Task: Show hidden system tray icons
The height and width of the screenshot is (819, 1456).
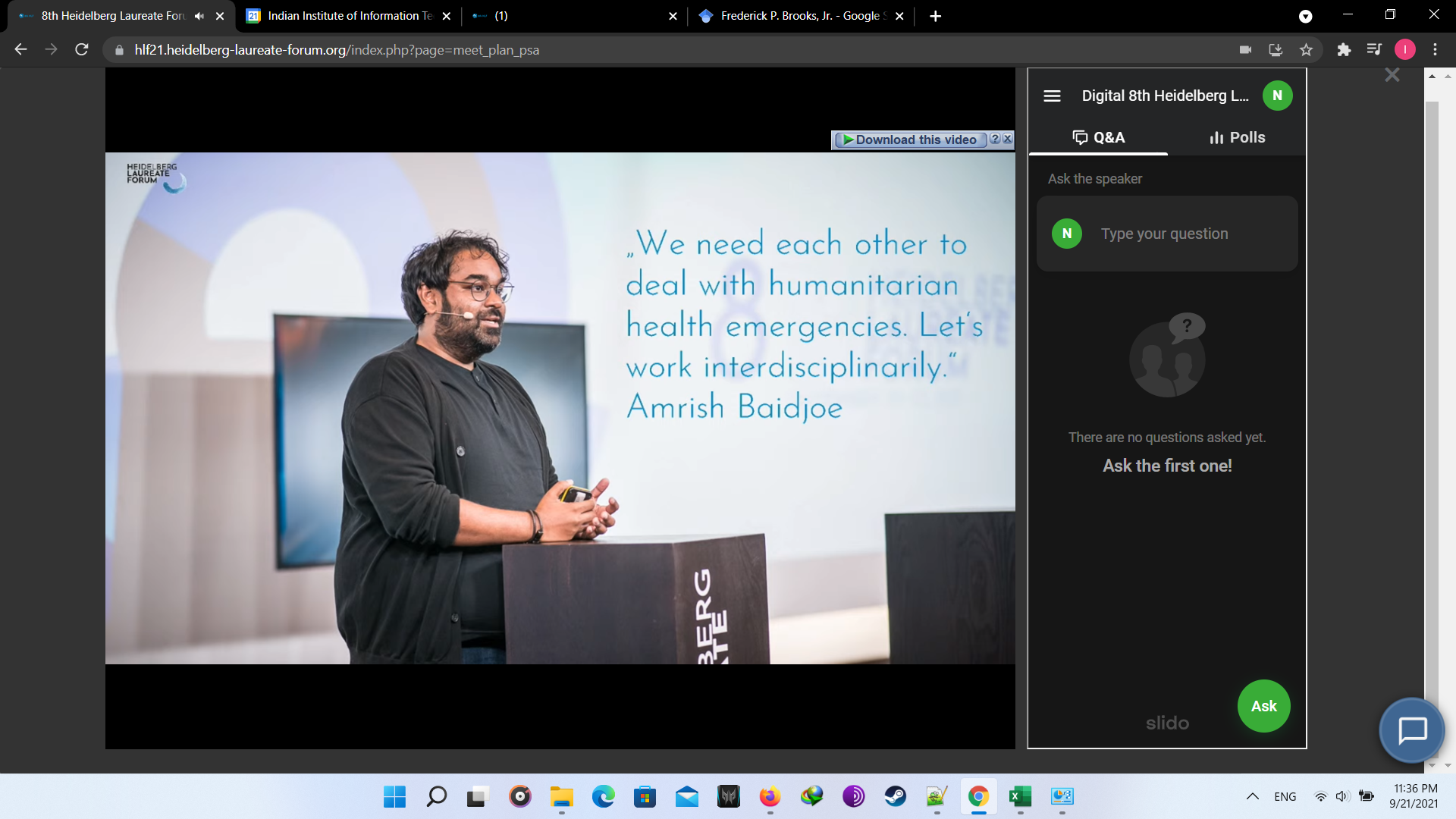Action: point(1252,796)
